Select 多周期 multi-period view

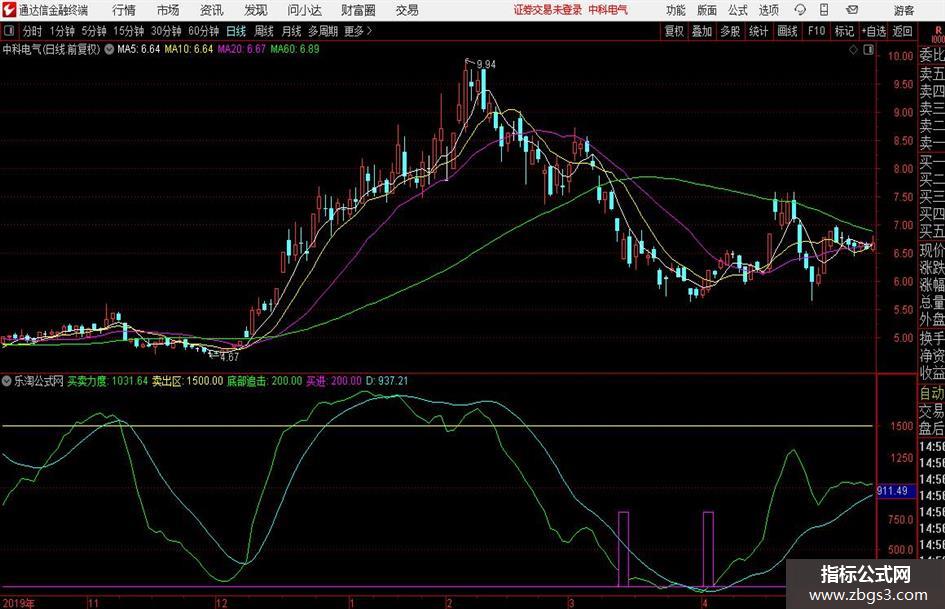coord(323,31)
